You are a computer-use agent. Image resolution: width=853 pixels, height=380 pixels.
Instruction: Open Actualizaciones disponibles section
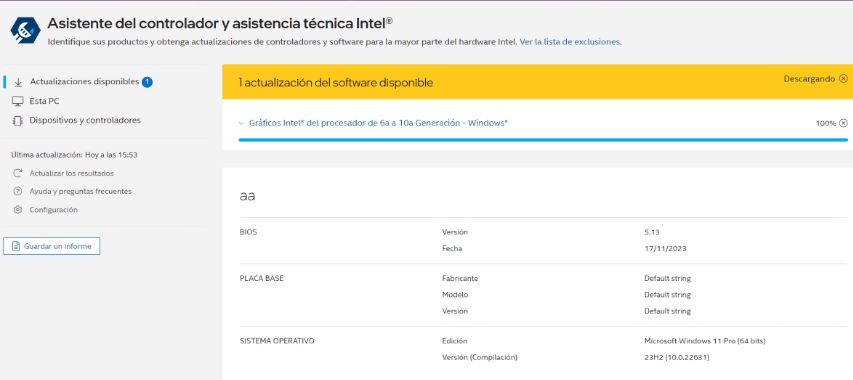(84, 82)
